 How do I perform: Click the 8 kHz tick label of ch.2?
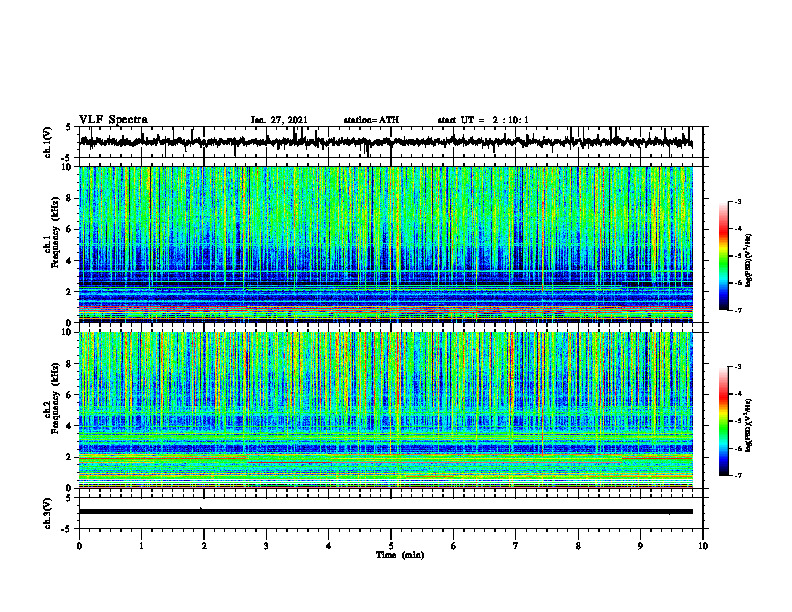pos(70,364)
